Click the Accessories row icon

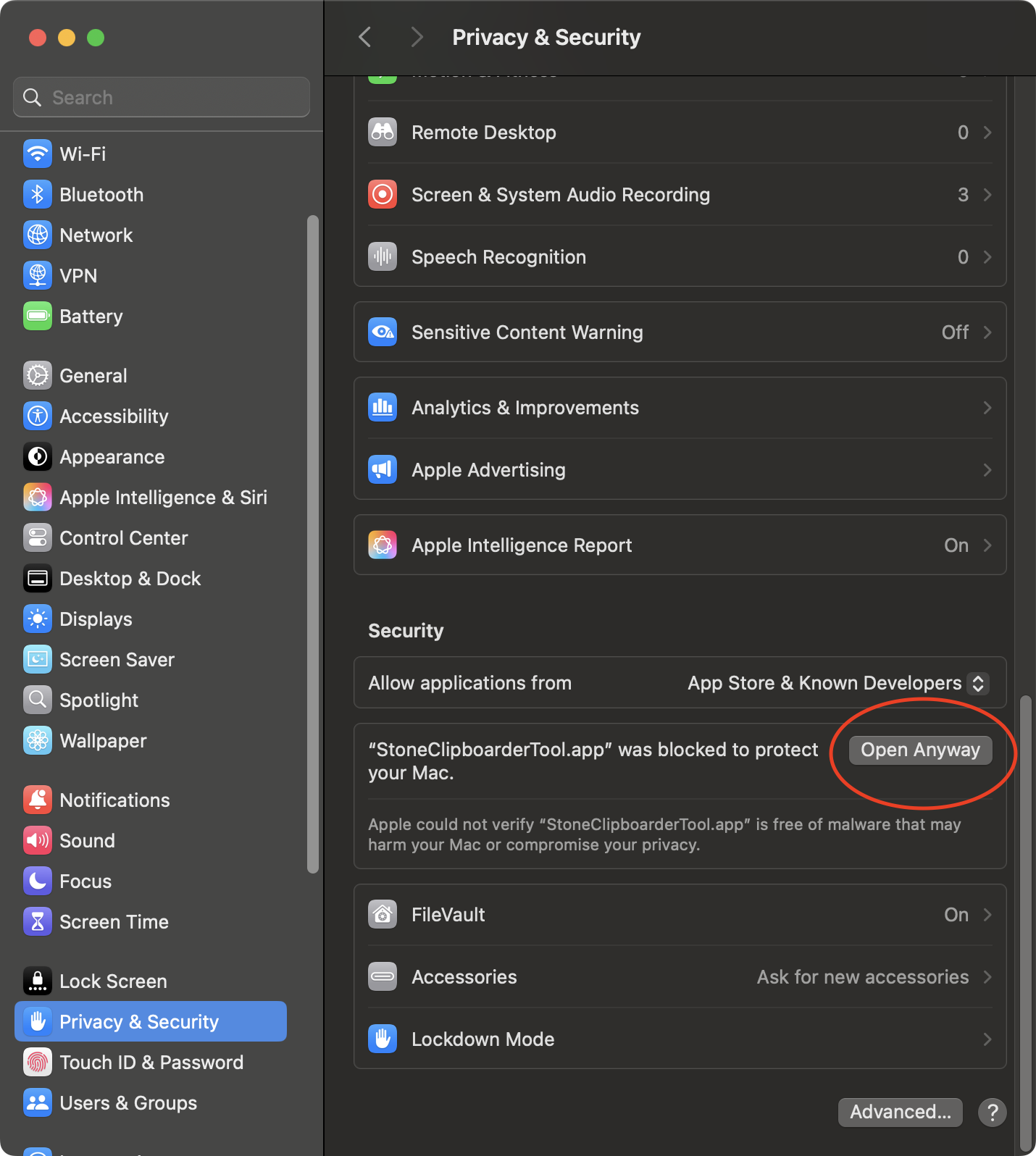pos(383,976)
